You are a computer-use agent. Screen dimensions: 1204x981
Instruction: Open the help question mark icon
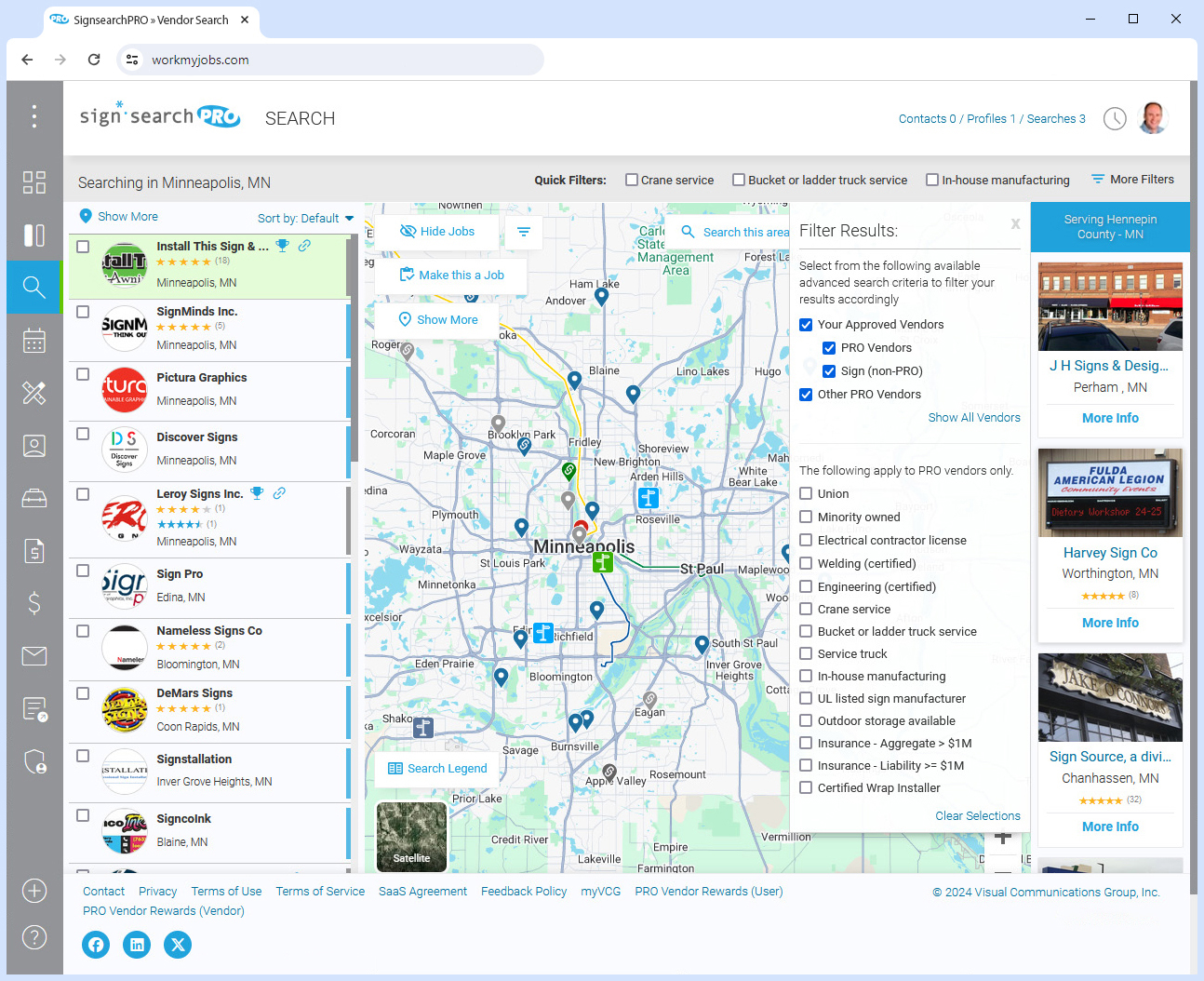click(x=34, y=937)
